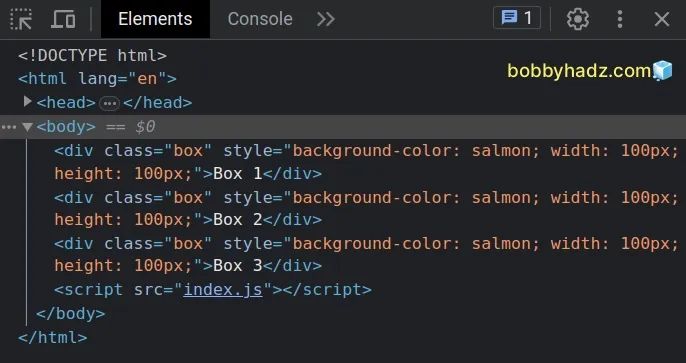Open the issues counter showing 1
The height and width of the screenshot is (363, 686).
click(517, 18)
